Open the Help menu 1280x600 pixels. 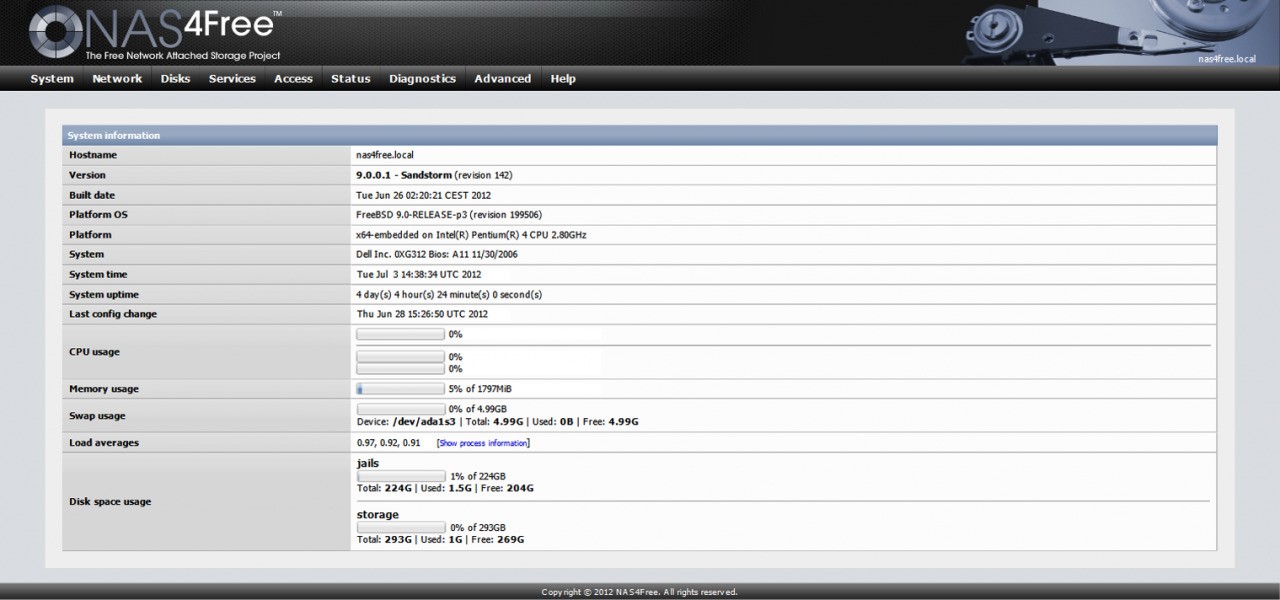(x=562, y=78)
